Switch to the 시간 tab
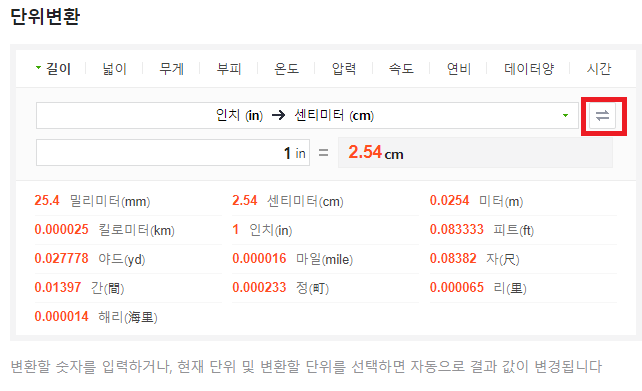The width and height of the screenshot is (642, 391). point(599,68)
